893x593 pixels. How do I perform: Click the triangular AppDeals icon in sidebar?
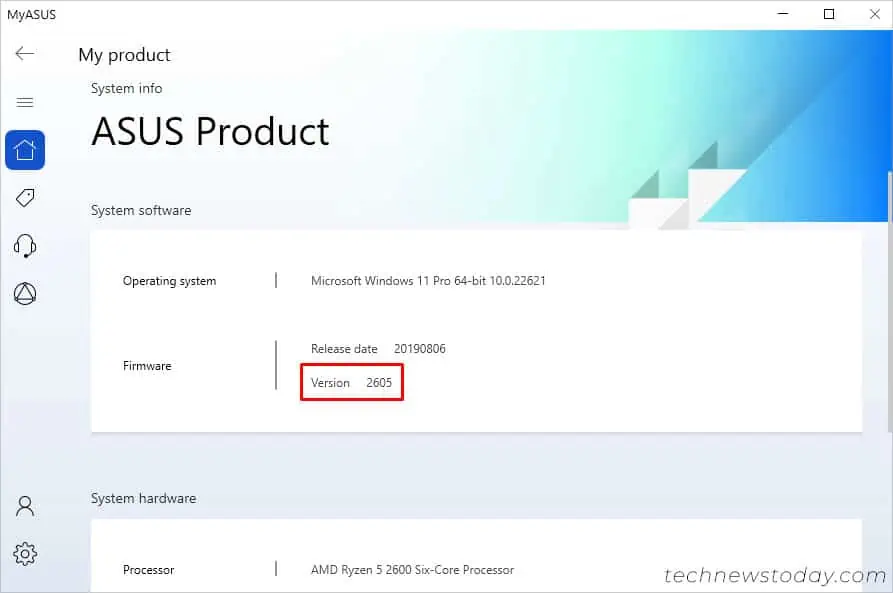click(25, 293)
